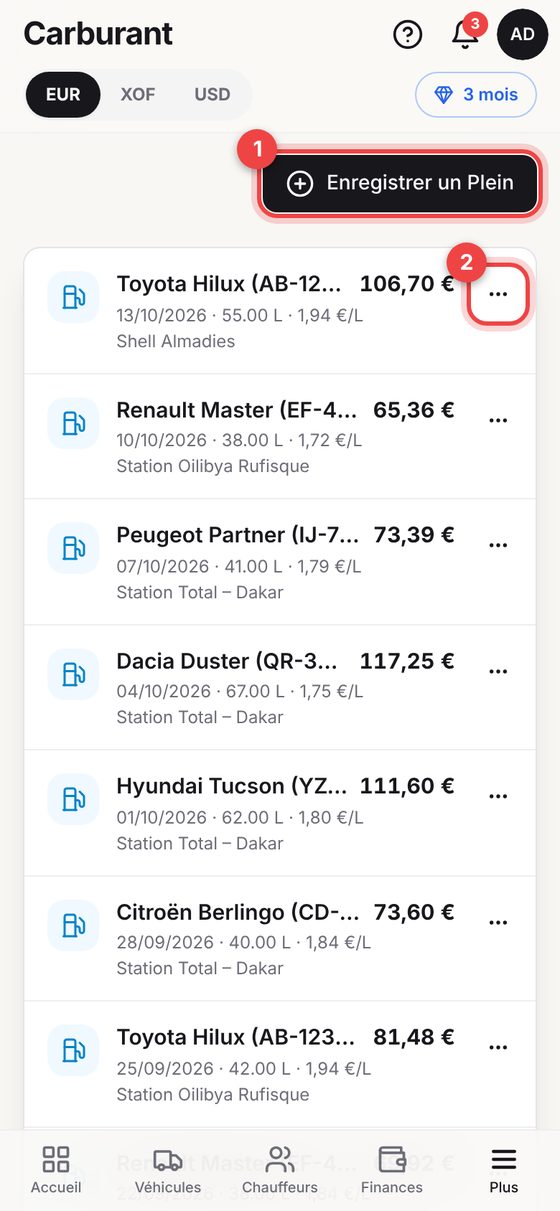Go to Véhicules truck icon tab
The image size is (560, 1211).
[168, 1171]
